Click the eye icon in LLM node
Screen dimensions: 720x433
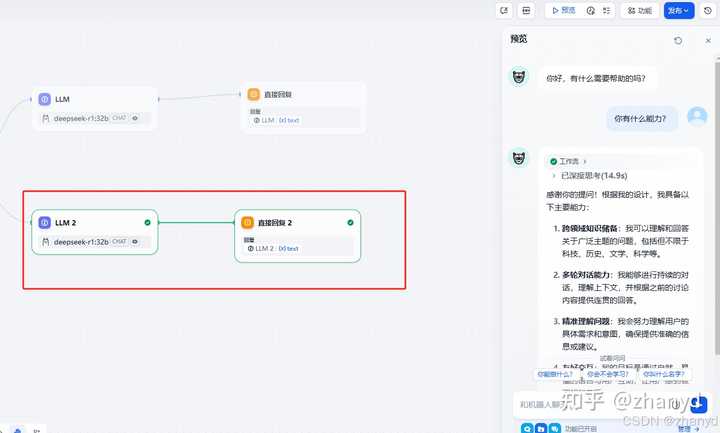click(135, 118)
